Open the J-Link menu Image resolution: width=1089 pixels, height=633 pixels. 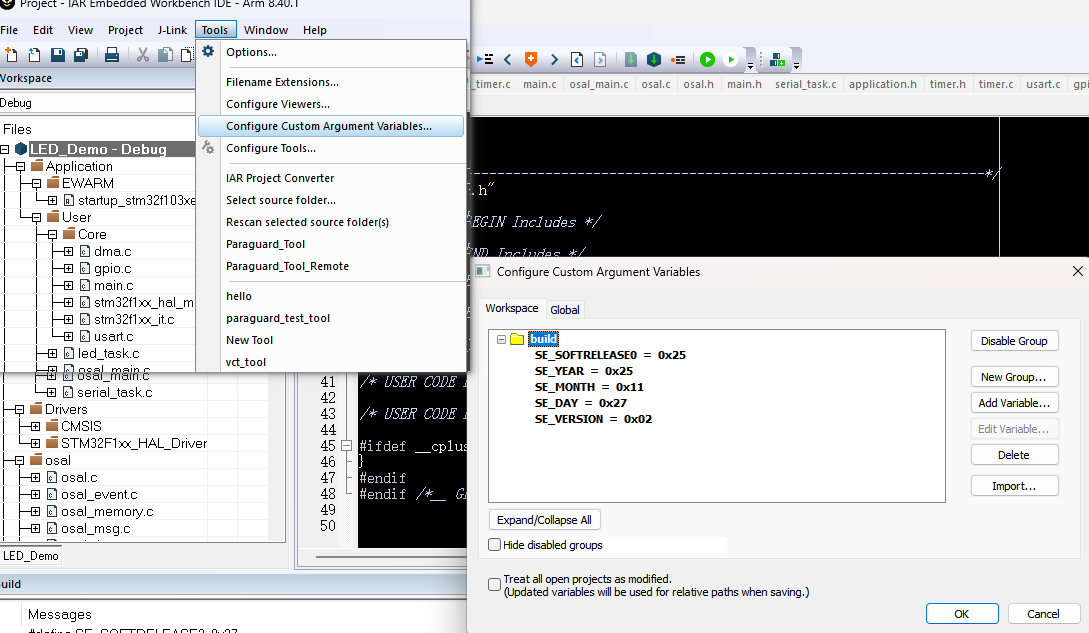pos(172,30)
